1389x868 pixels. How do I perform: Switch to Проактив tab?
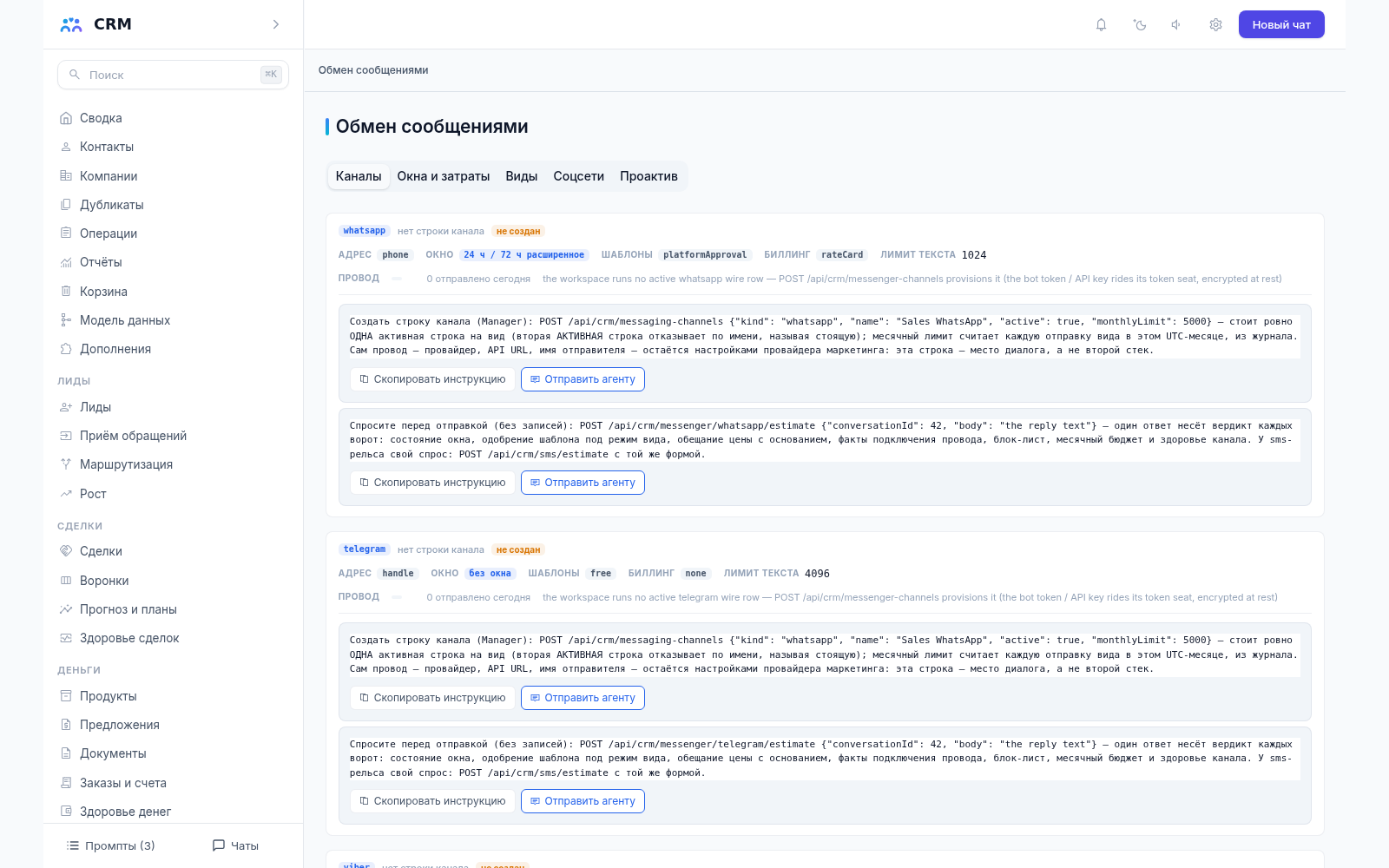coord(648,176)
